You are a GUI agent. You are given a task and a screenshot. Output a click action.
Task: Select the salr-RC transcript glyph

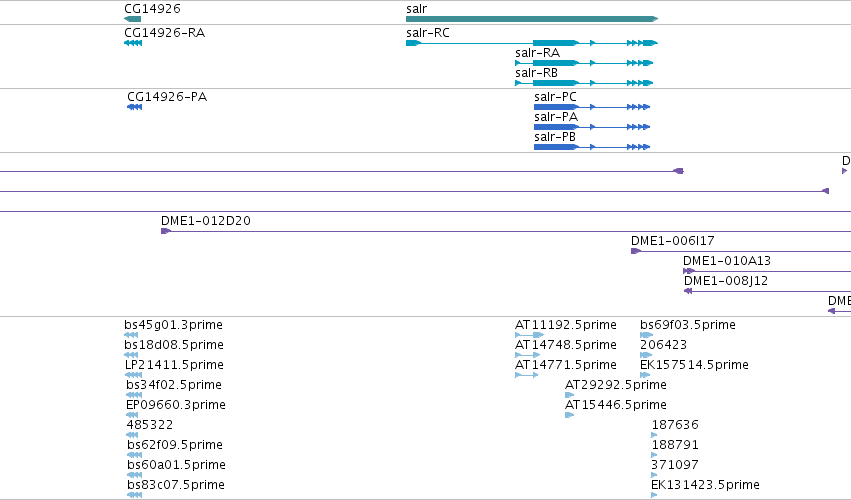[x=532, y=43]
